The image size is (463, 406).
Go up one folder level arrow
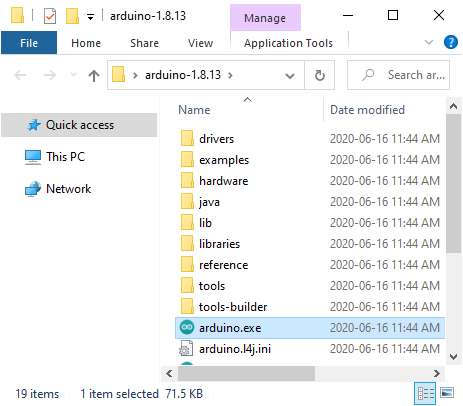tap(94, 75)
